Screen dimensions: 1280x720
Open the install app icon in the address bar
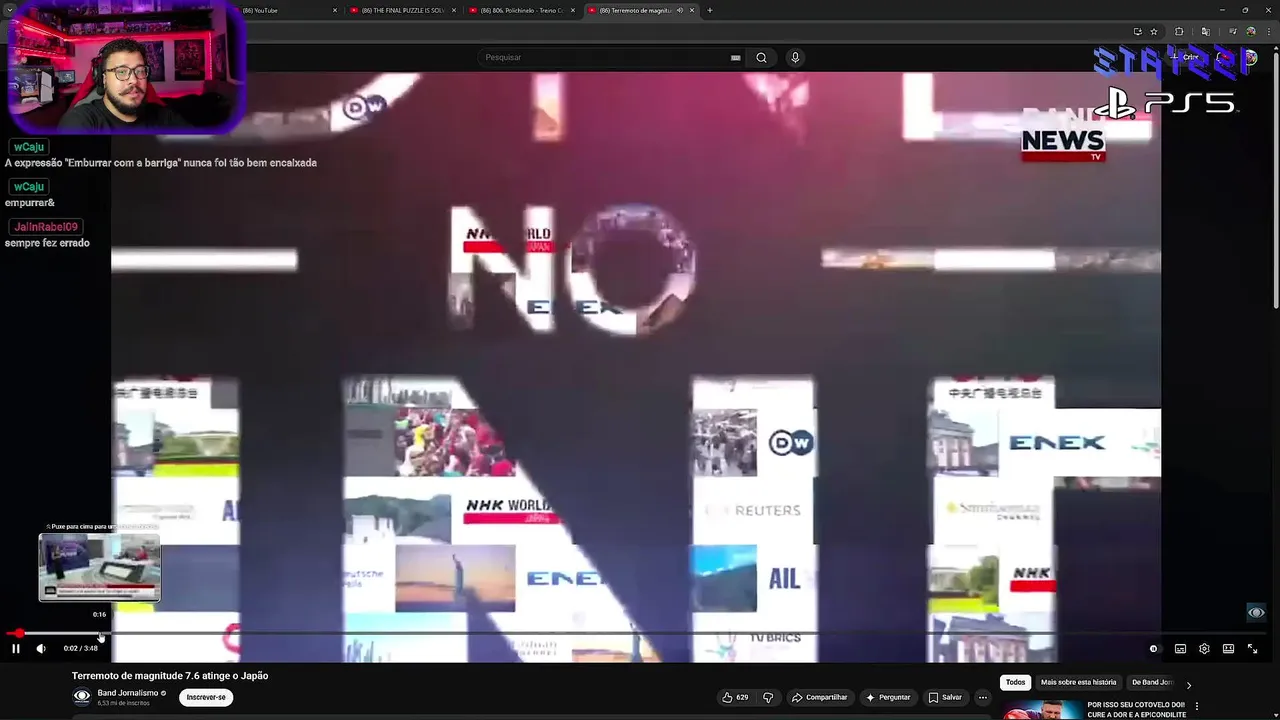point(1137,31)
